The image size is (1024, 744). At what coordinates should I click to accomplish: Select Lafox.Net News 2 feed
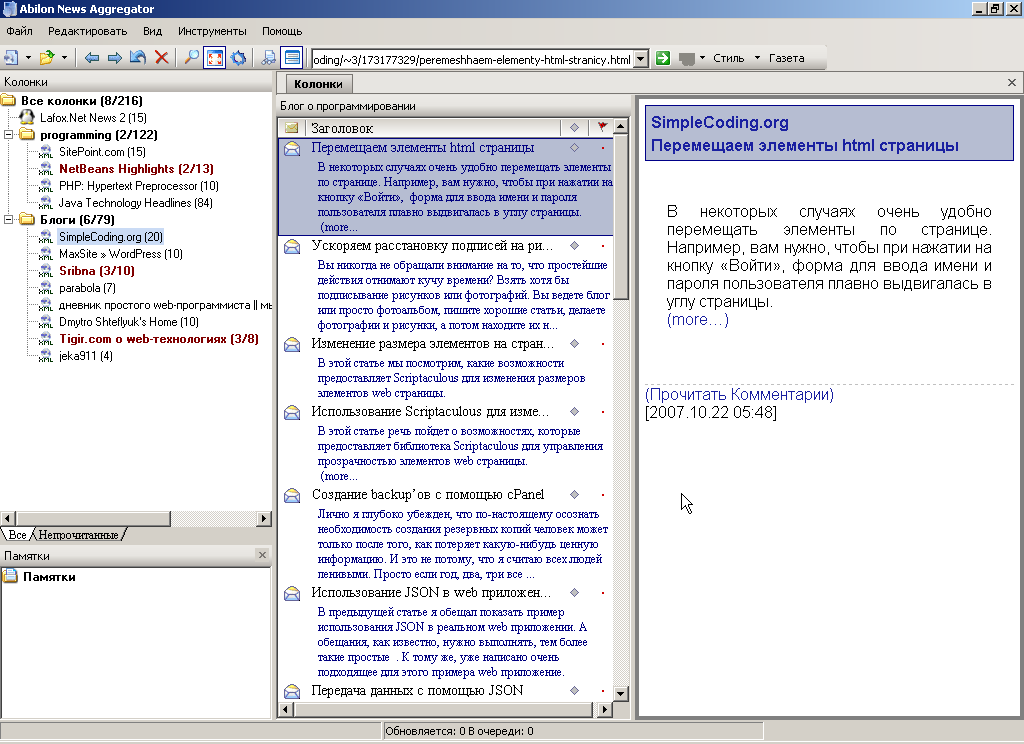(93, 118)
